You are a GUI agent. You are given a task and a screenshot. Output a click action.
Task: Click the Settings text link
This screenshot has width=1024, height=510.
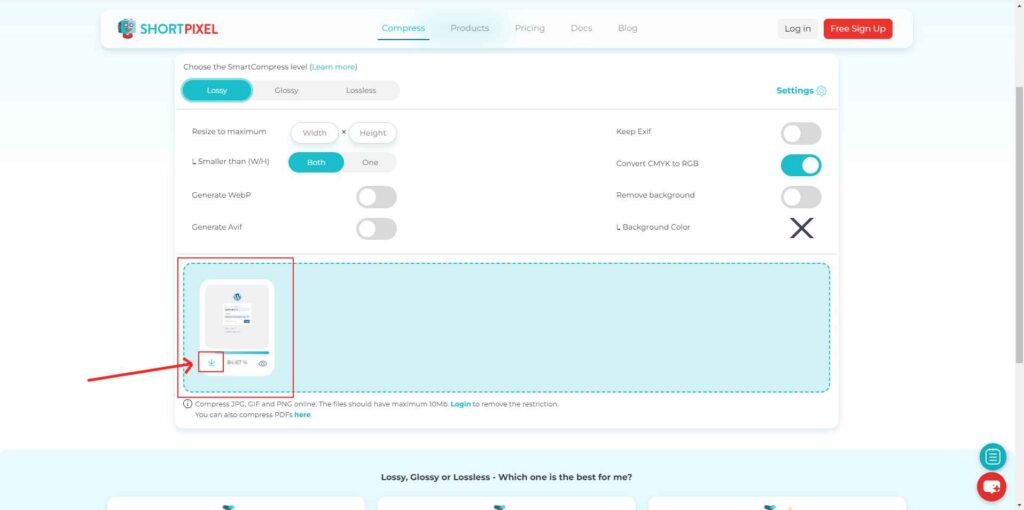tap(795, 91)
